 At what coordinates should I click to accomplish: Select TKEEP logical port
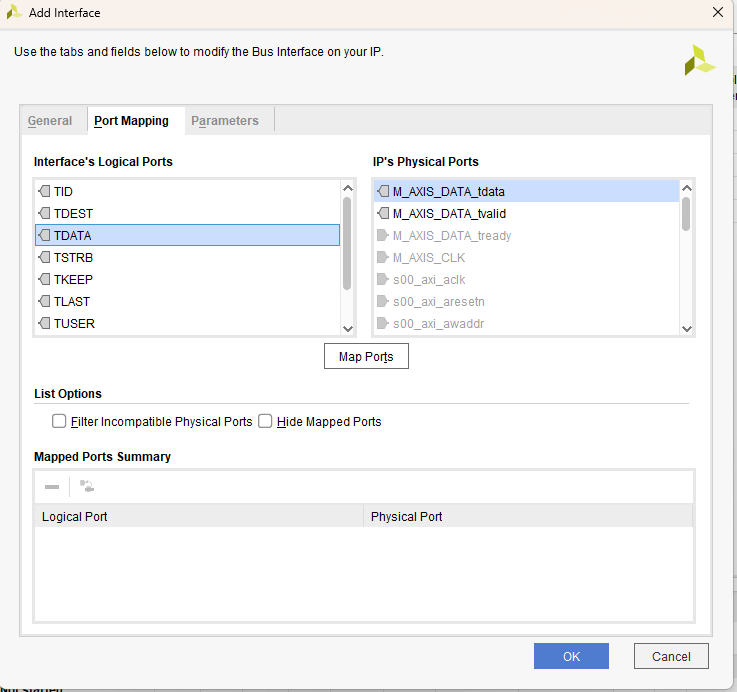pyautogui.click(x=188, y=279)
